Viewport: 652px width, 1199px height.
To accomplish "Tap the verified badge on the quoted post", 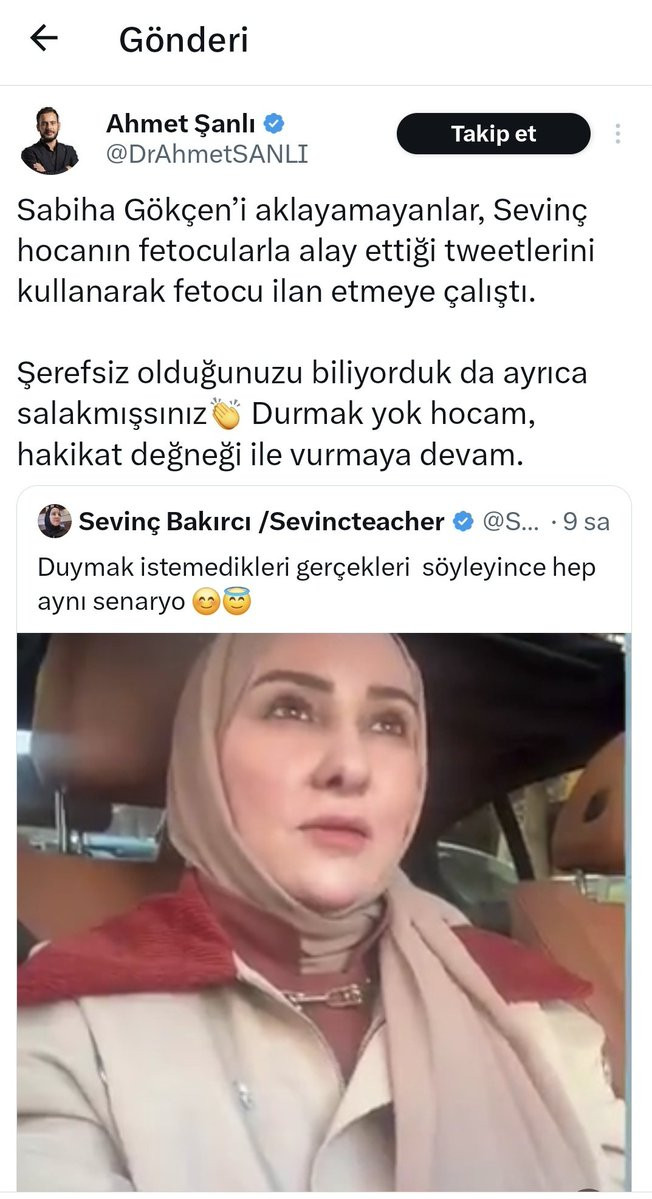I will pos(463,522).
